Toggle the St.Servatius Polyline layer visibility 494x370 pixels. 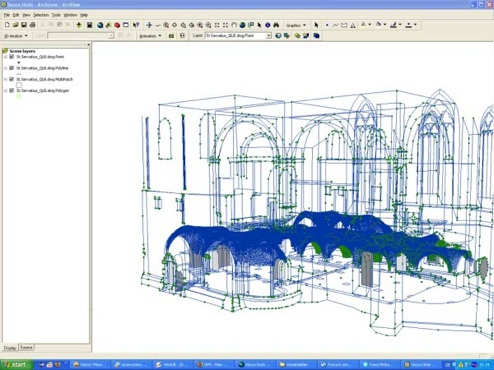pyautogui.click(x=12, y=68)
